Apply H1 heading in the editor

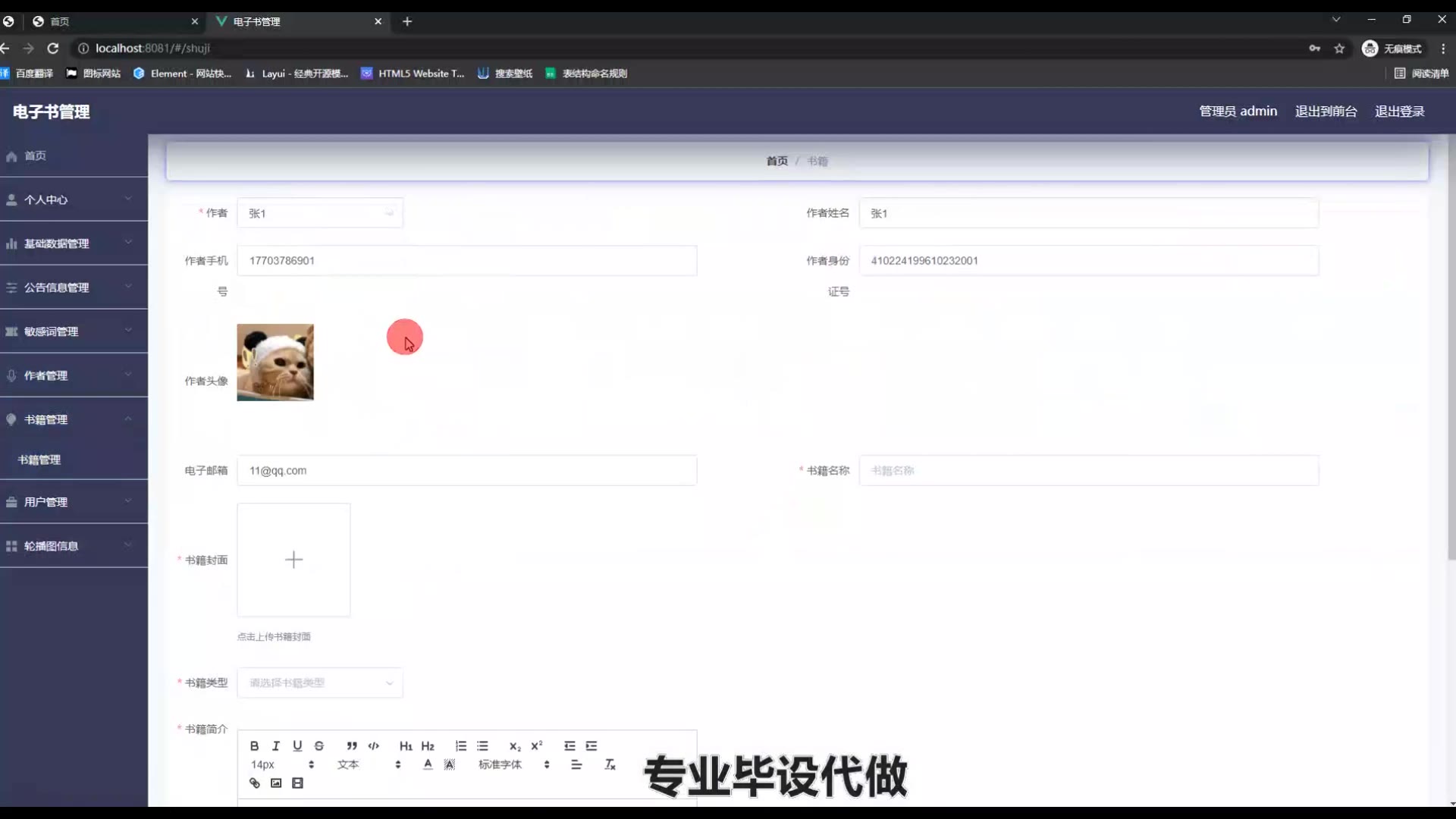tap(406, 746)
